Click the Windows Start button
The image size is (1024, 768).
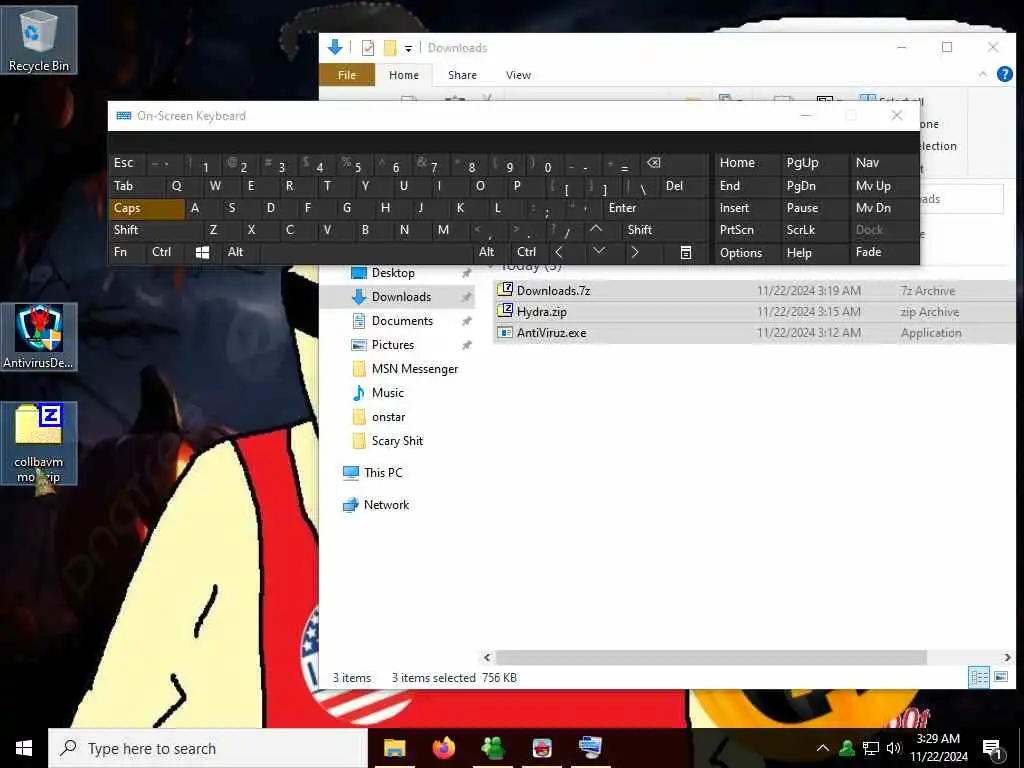tap(24, 748)
